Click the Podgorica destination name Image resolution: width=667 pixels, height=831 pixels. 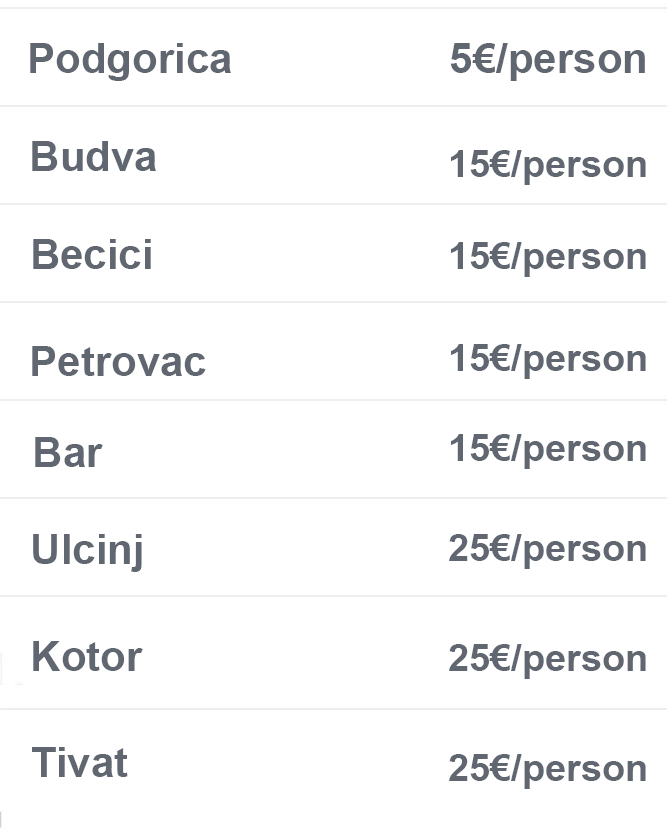pos(130,59)
